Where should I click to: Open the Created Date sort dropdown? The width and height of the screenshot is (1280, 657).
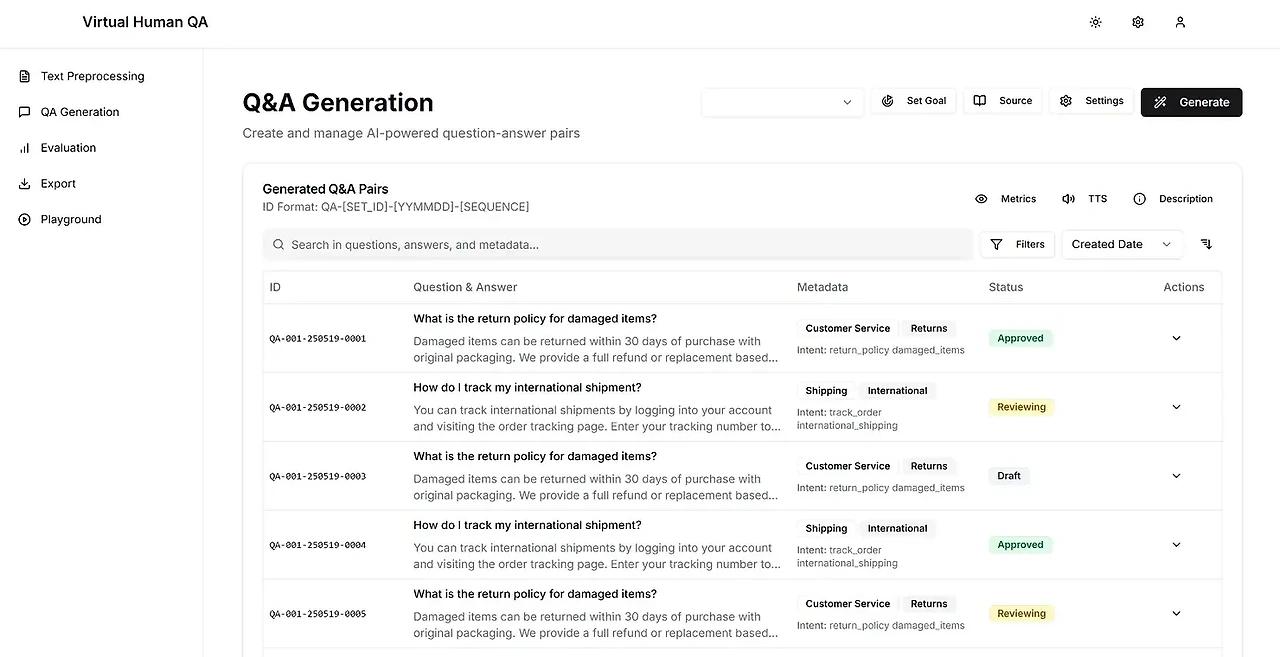[x=1120, y=244]
